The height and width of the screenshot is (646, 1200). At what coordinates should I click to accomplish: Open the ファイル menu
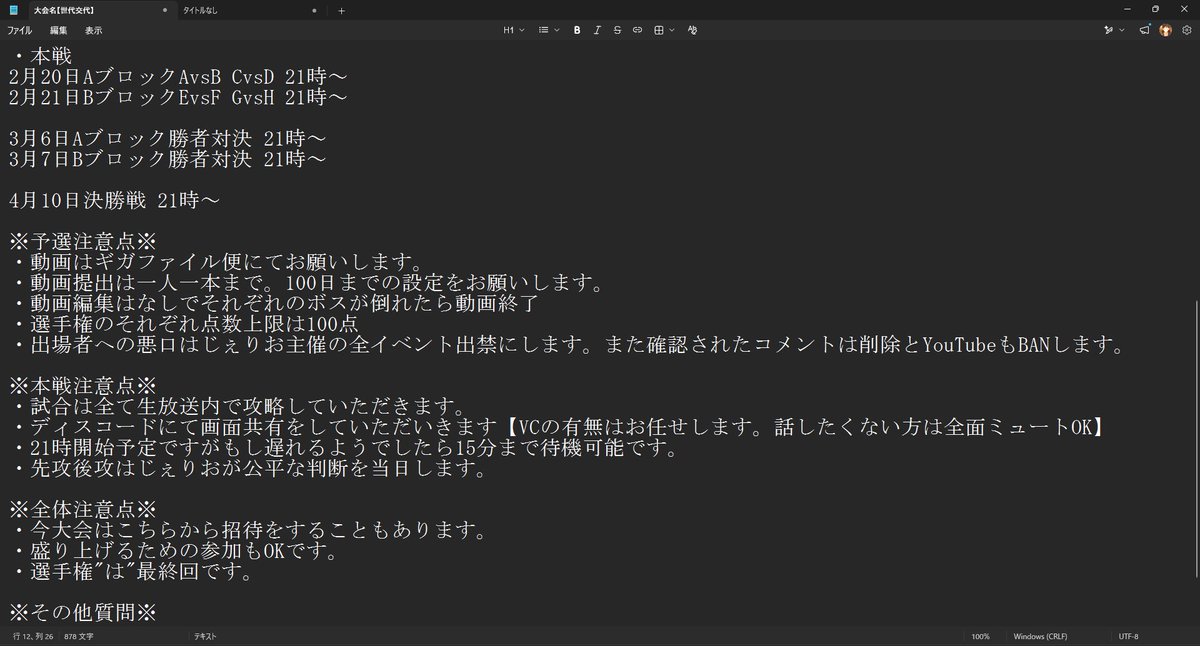(20, 30)
